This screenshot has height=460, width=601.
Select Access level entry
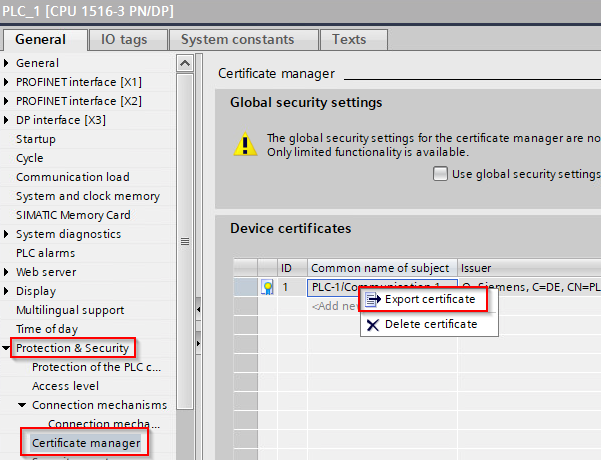tap(65, 386)
